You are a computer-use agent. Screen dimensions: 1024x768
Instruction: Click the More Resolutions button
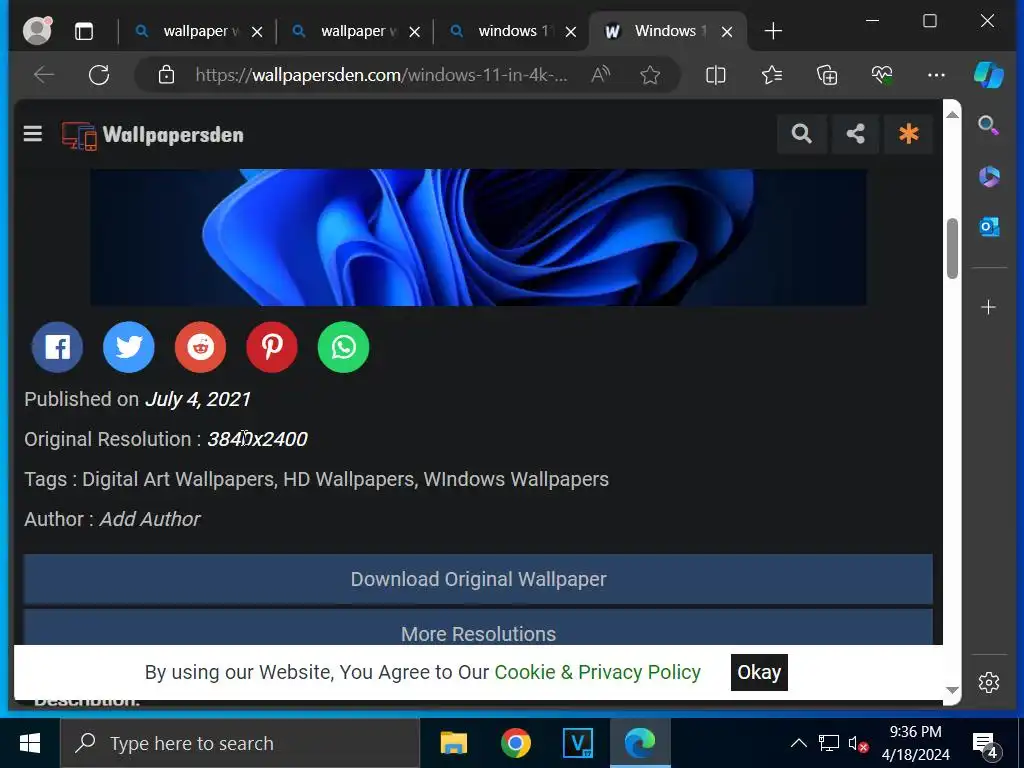[478, 628]
